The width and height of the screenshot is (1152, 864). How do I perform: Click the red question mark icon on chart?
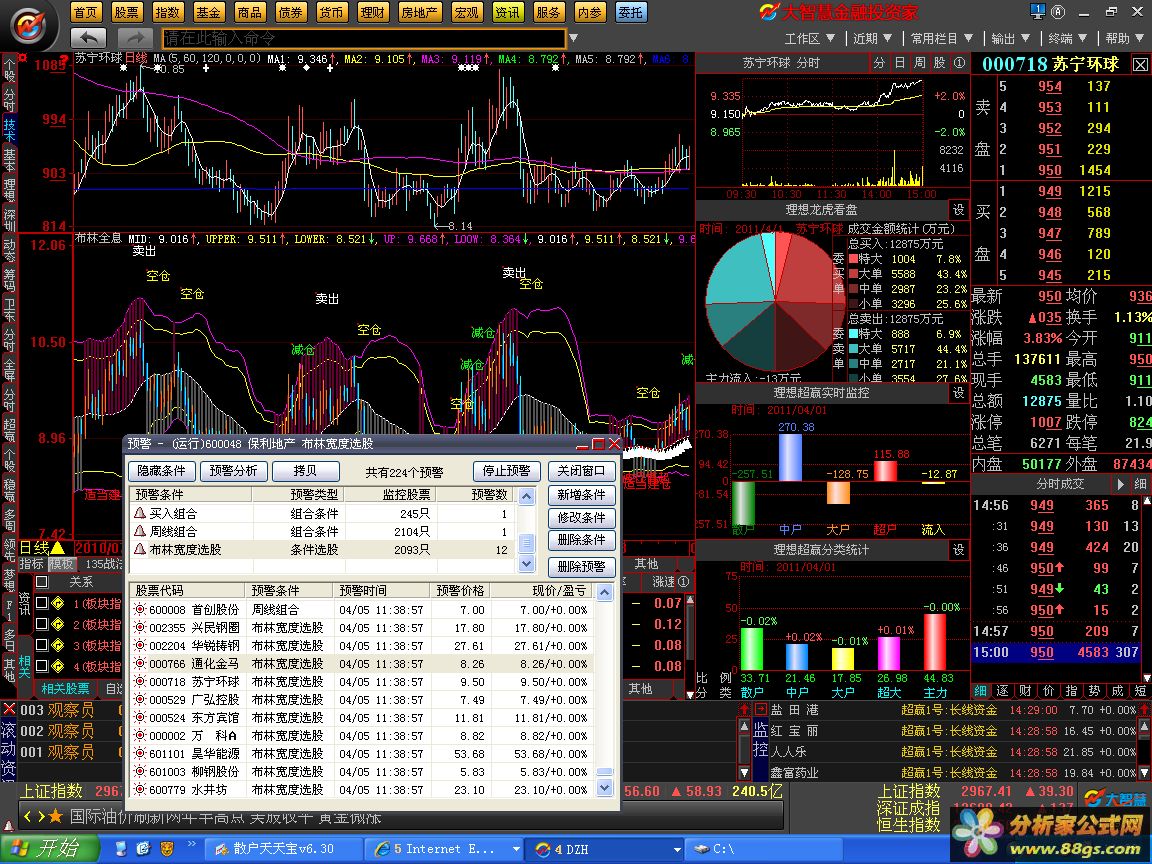tap(64, 59)
